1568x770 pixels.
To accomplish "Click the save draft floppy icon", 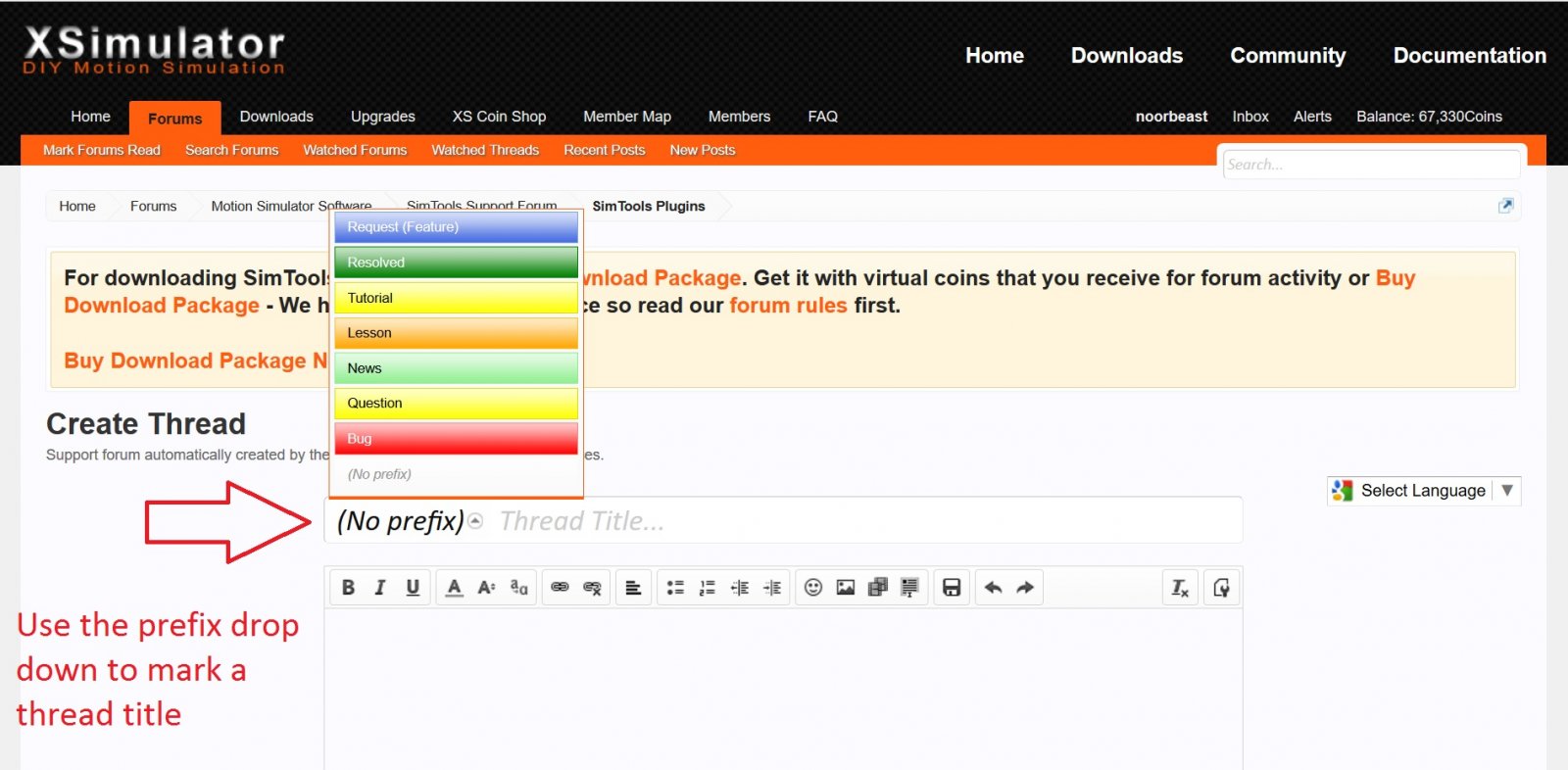I will [x=951, y=588].
